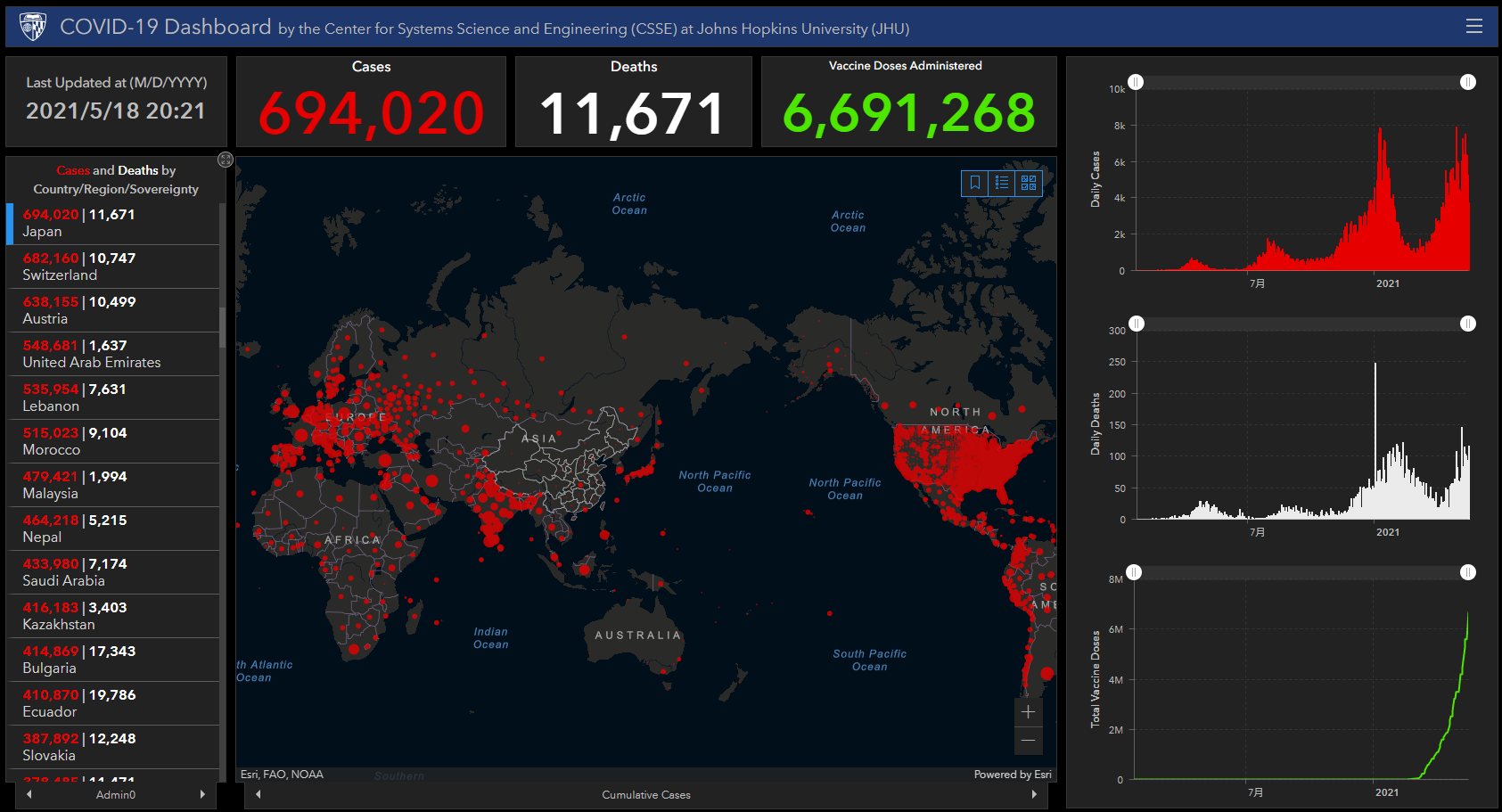
Task: Expand the country list panel
Action: 226,160
